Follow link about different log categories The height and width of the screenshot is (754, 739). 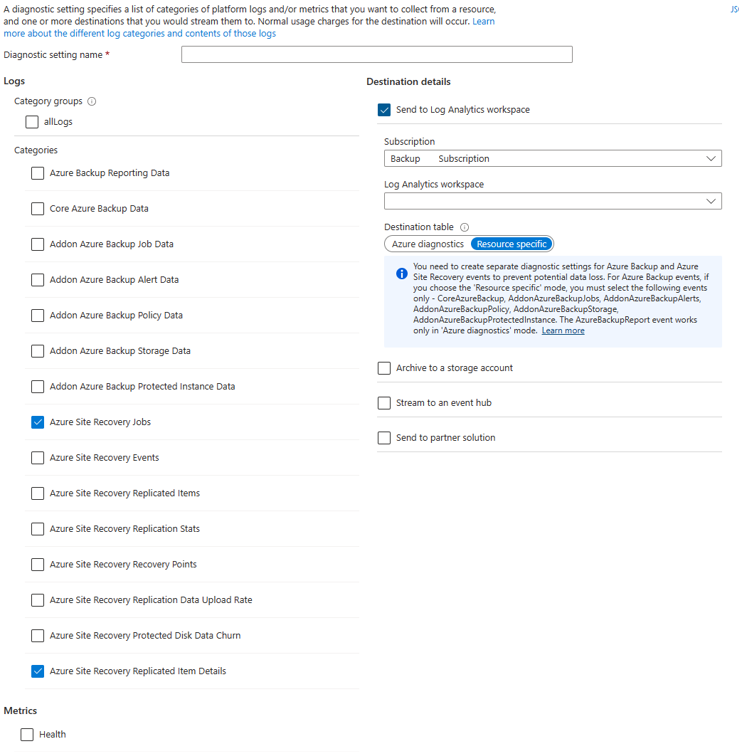click(139, 34)
